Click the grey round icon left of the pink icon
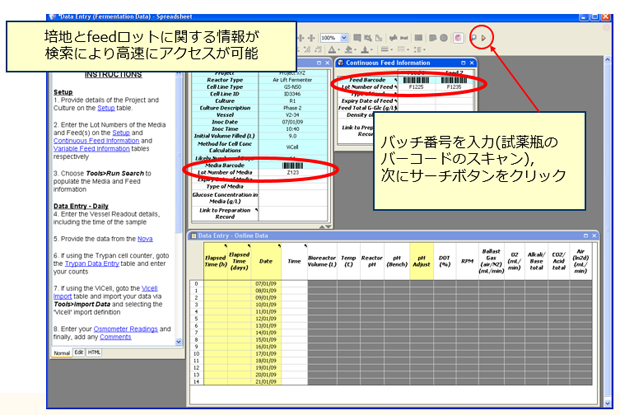 [444, 38]
